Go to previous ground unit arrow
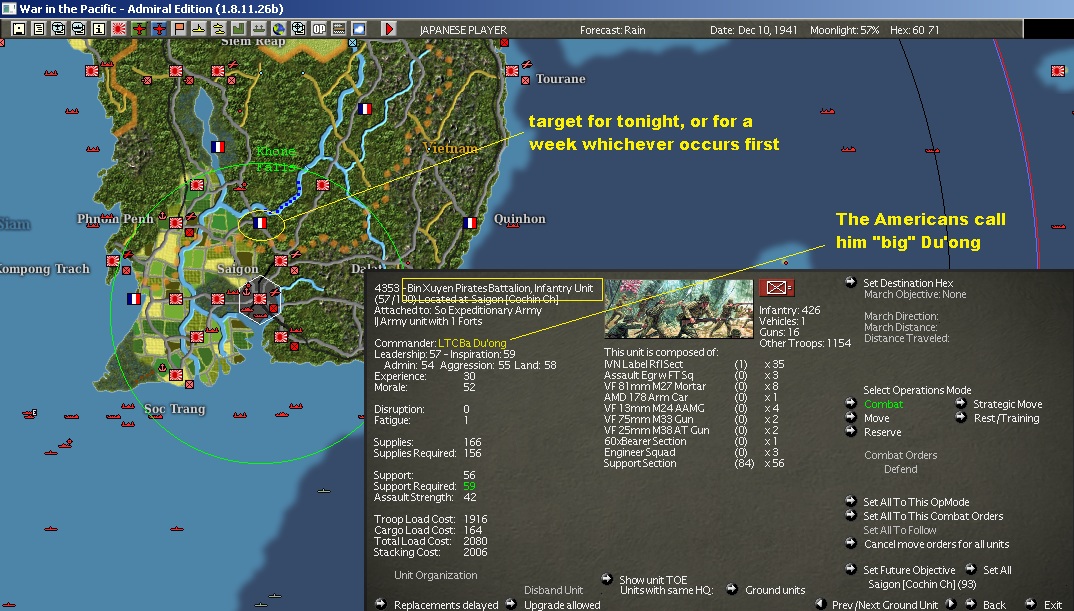 821,603
